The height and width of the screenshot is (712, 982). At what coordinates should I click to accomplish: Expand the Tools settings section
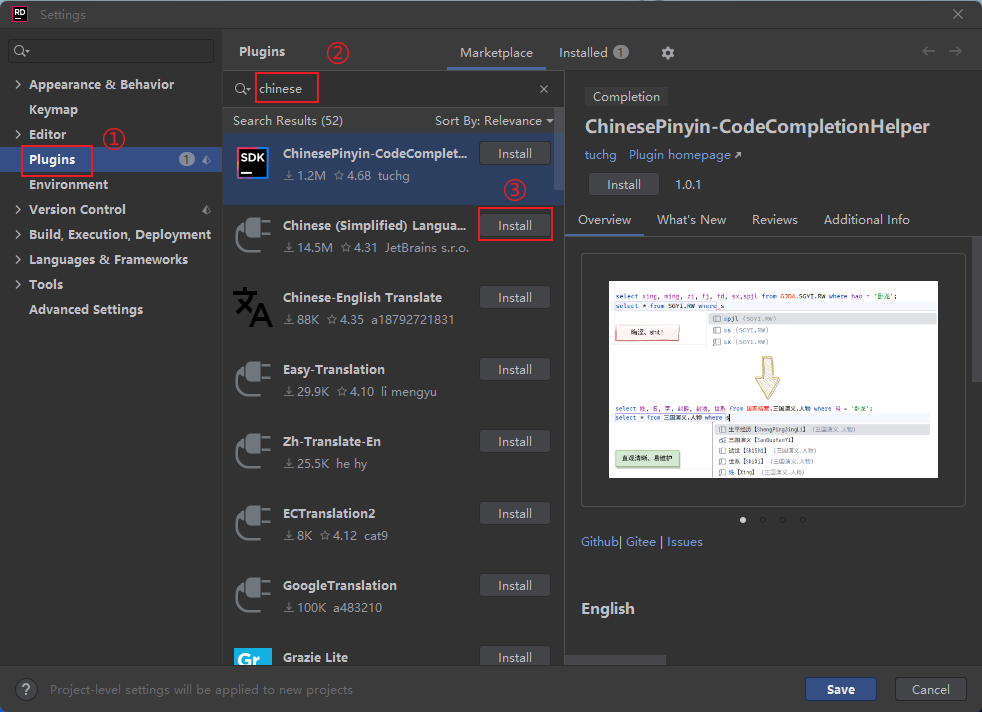tap(18, 285)
